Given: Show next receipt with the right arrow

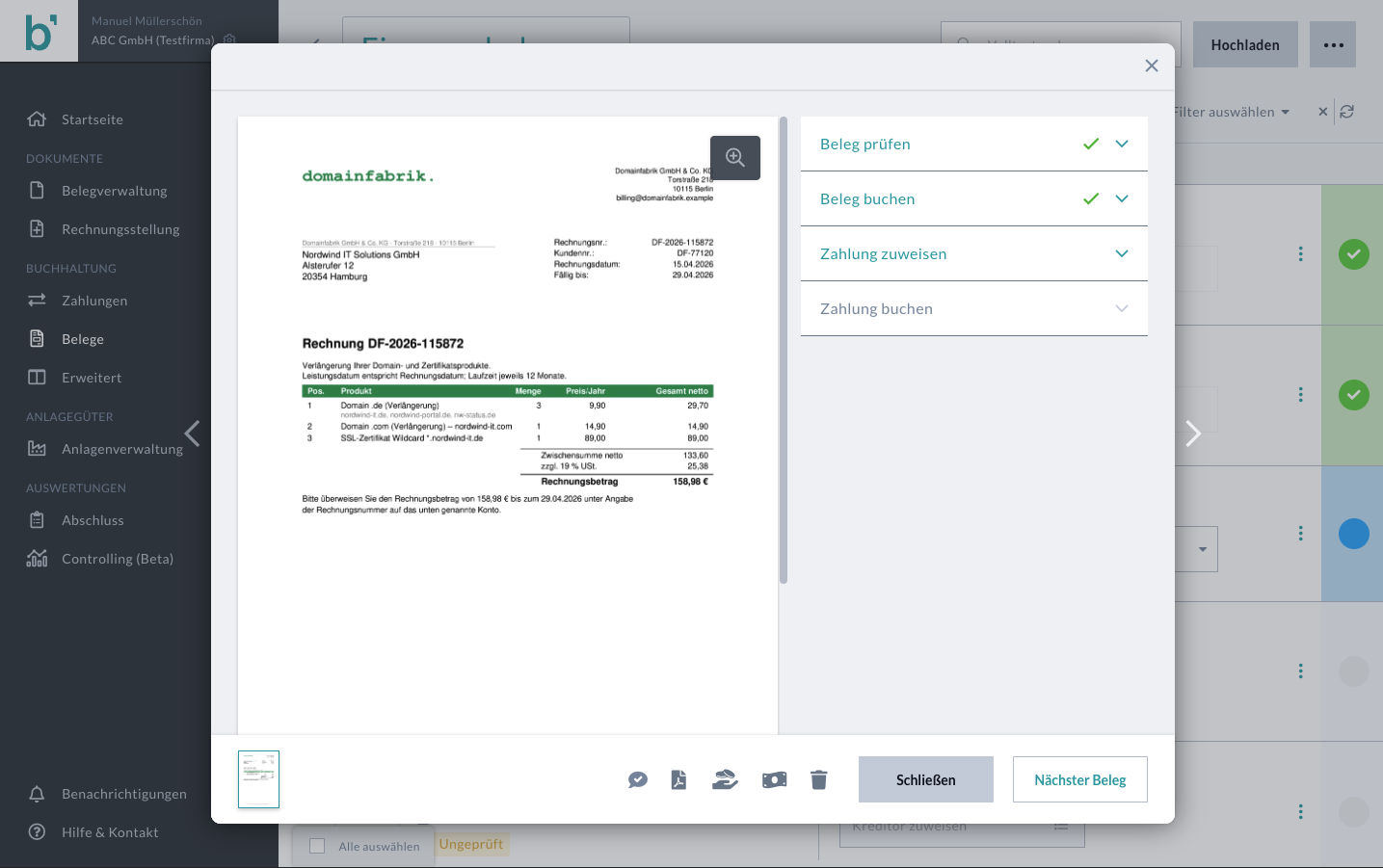Looking at the screenshot, I should tap(1193, 434).
